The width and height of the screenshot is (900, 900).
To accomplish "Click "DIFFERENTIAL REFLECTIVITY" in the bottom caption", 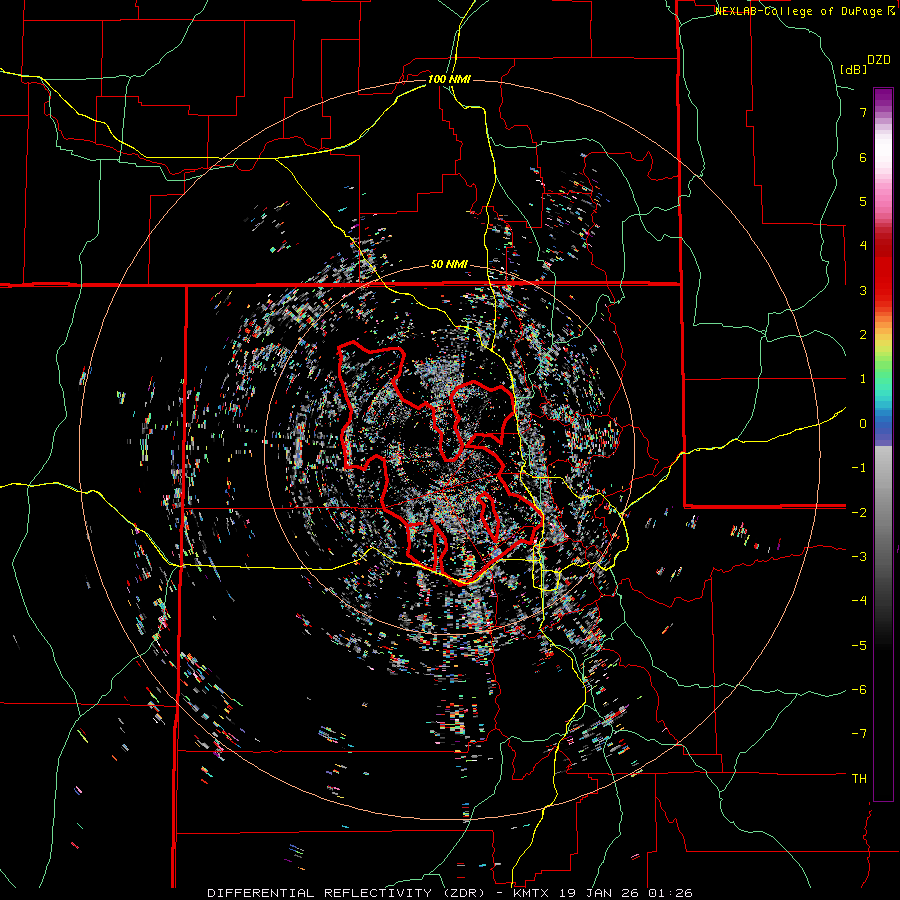I will [x=319, y=893].
